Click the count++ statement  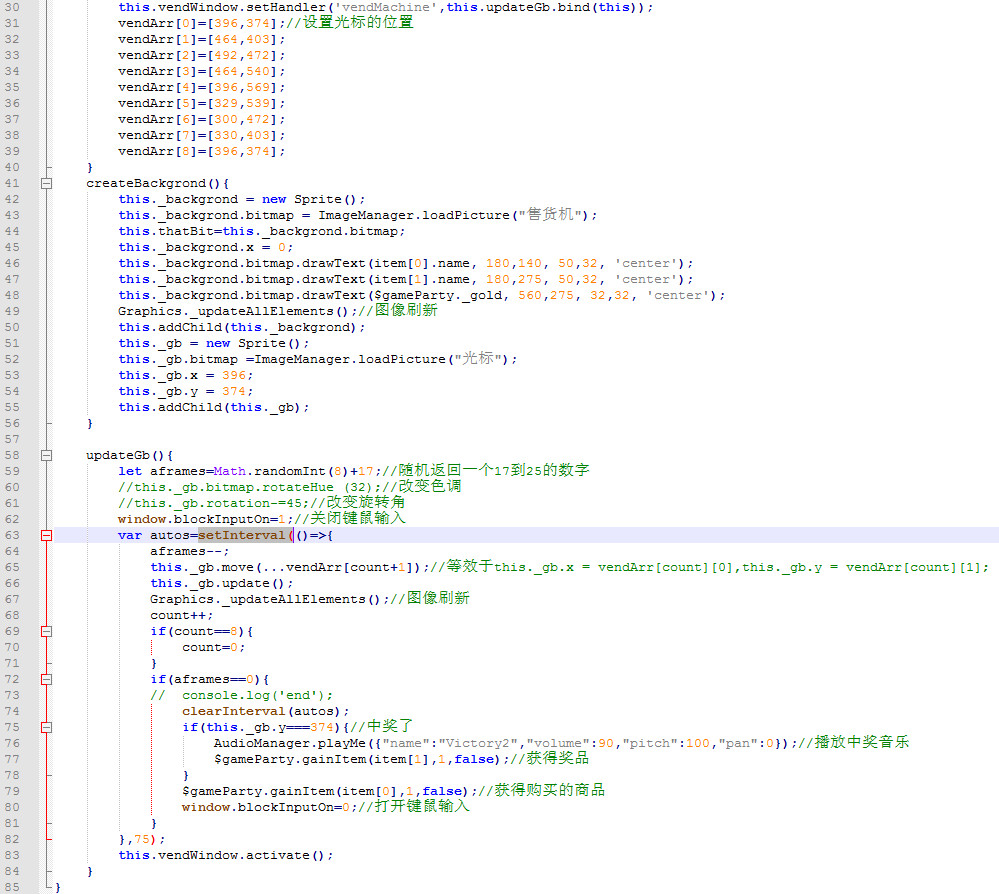pyautogui.click(x=182, y=616)
